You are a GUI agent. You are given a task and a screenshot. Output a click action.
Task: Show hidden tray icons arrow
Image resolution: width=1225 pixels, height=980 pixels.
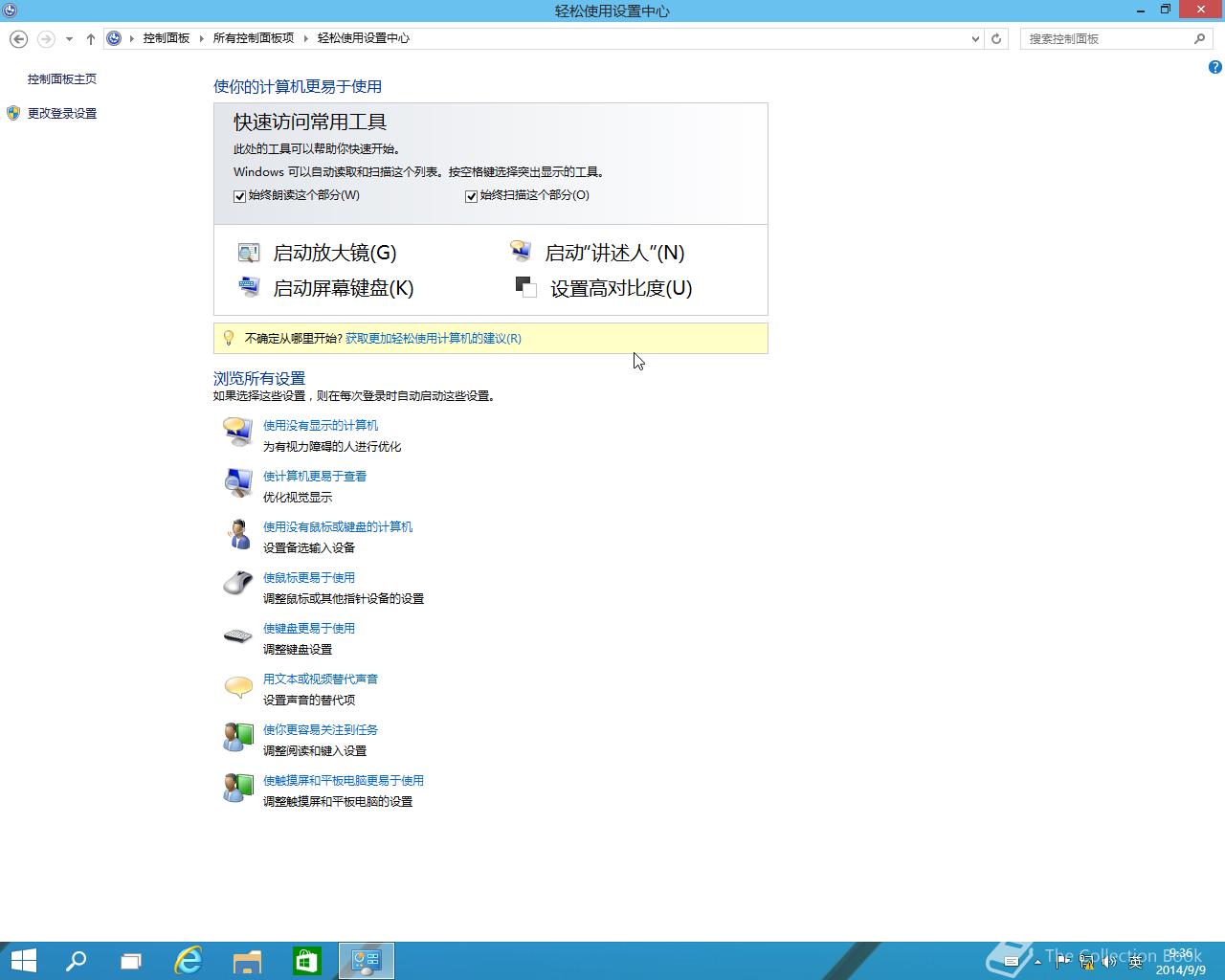click(x=1038, y=962)
